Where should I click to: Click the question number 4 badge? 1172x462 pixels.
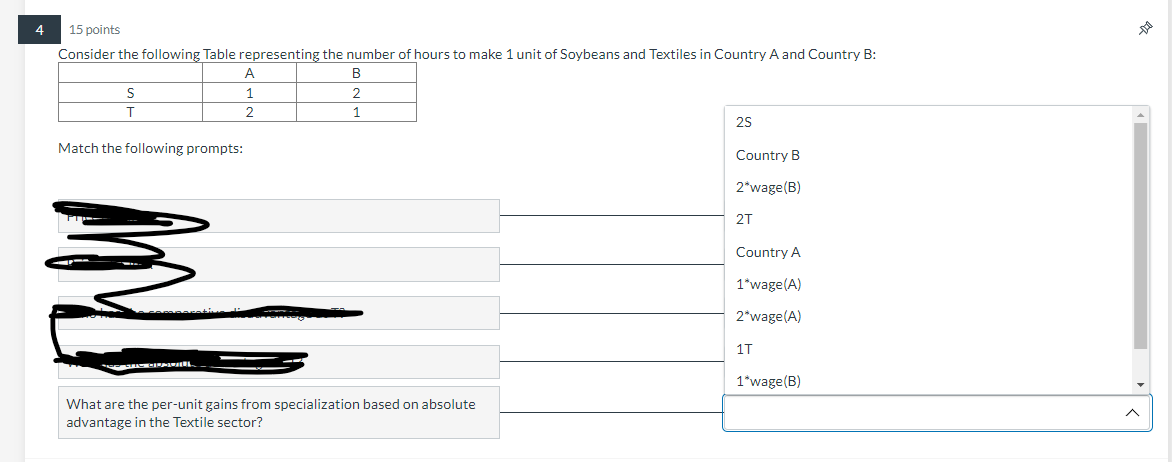[40, 30]
